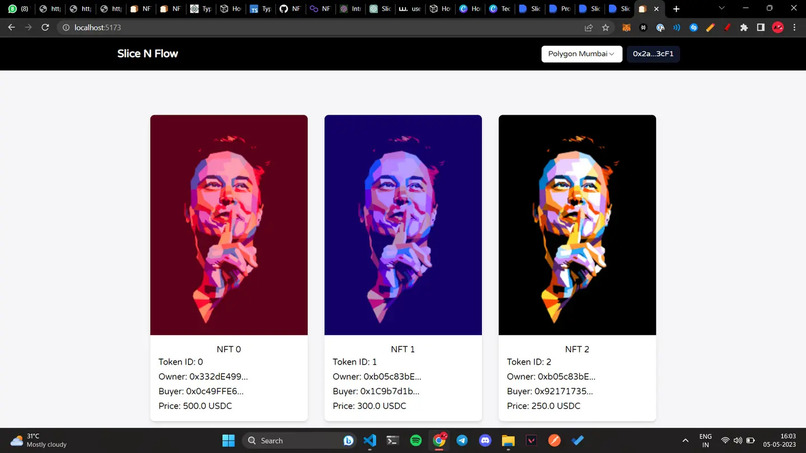This screenshot has width=806, height=453.
Task: Switch to the GitHub NF tab
Action: click(290, 9)
